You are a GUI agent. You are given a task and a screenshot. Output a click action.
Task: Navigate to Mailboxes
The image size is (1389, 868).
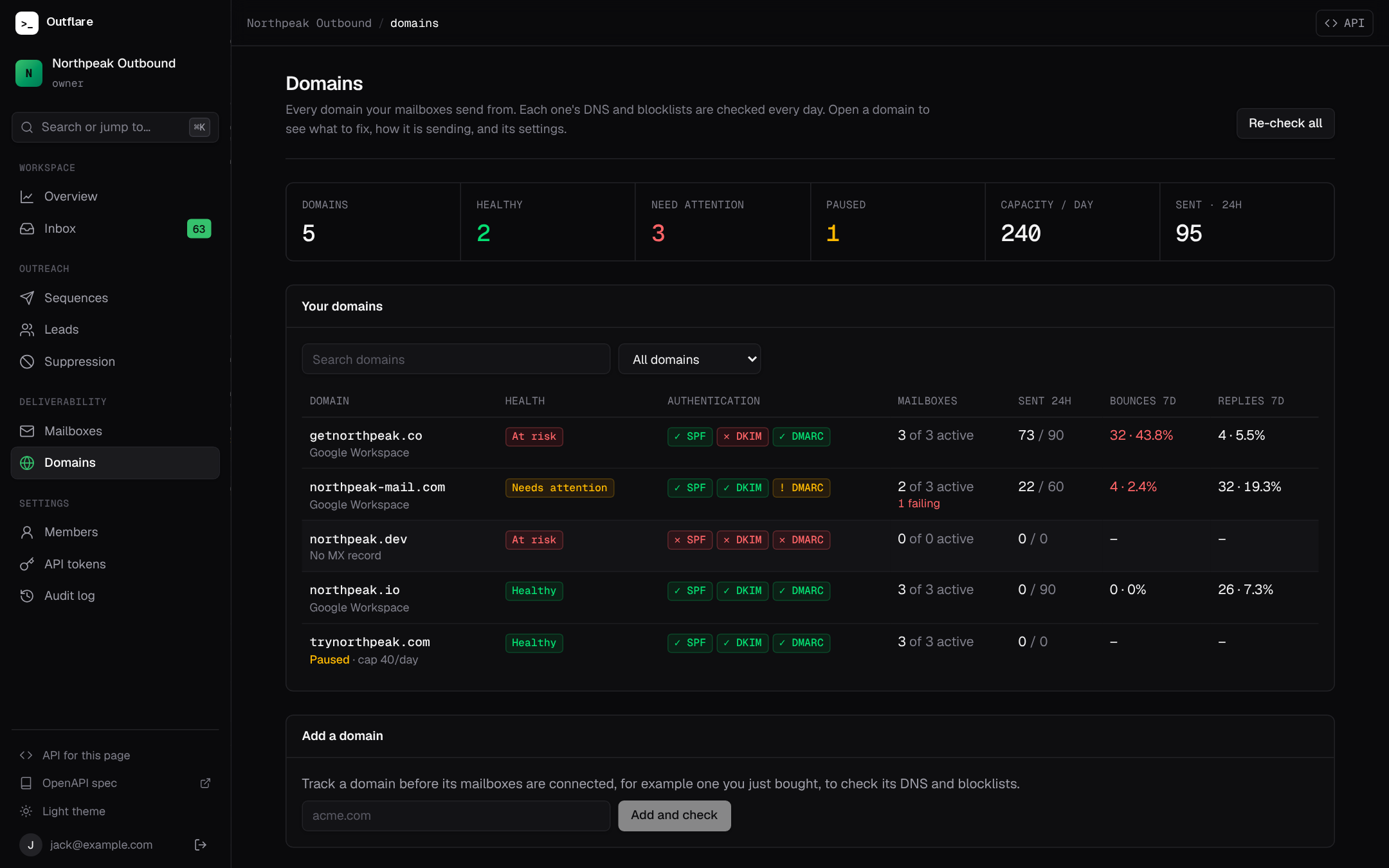click(x=115, y=431)
